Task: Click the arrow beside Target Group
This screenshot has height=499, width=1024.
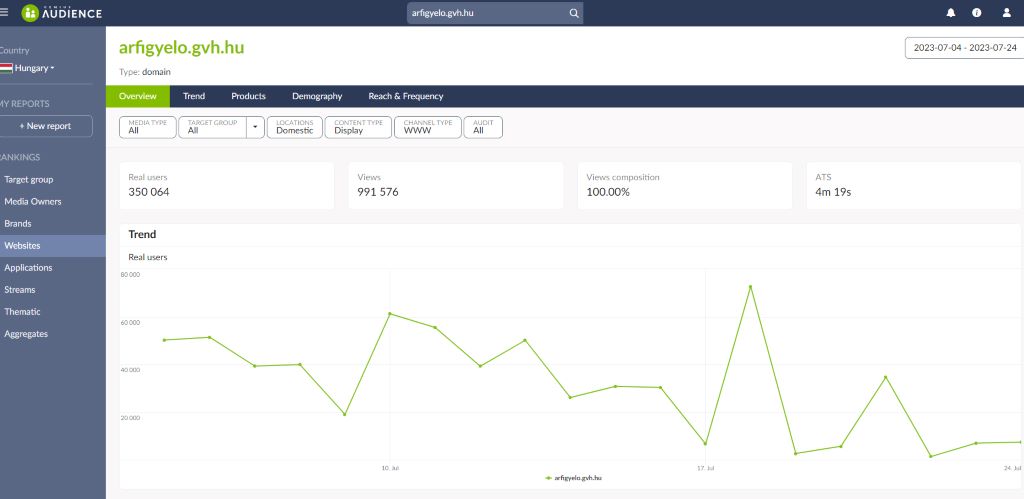Action: (x=255, y=127)
